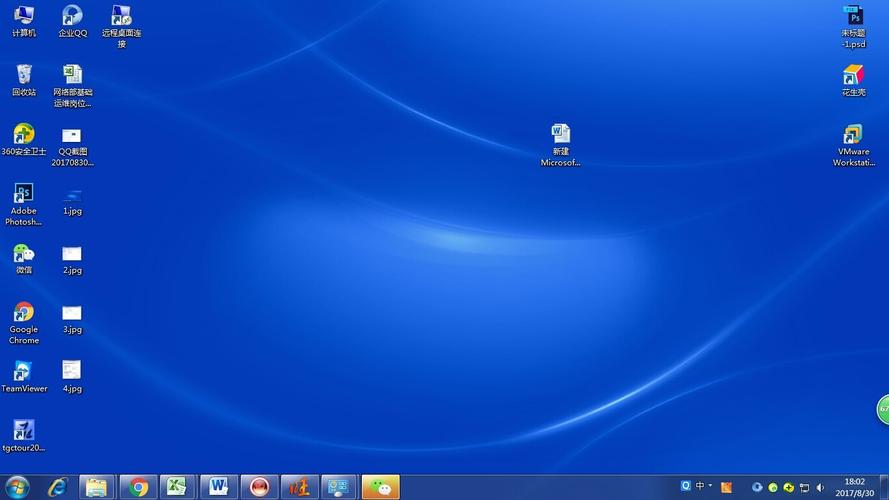This screenshot has width=889, height=500.
Task: Switch to the Excel taskbar window
Action: tap(178, 487)
